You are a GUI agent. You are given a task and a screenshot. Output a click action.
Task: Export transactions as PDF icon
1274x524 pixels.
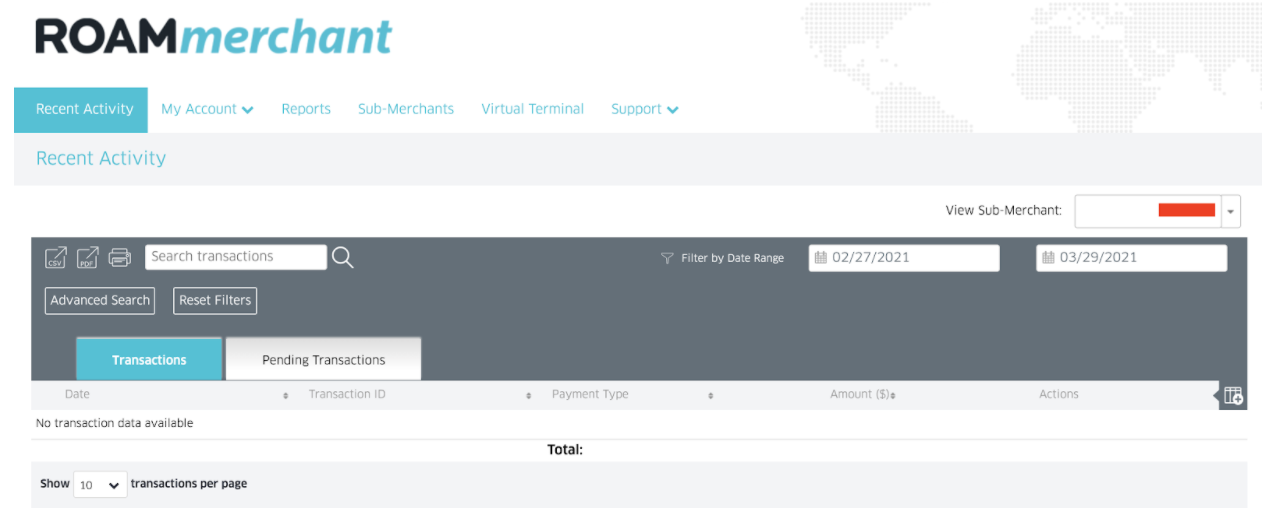click(x=88, y=257)
